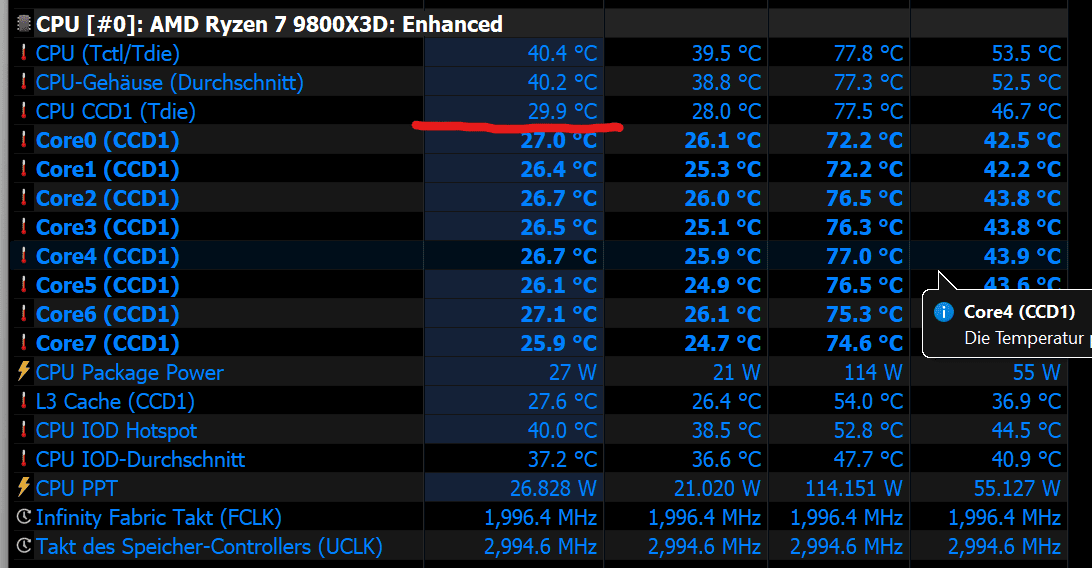Click clock icon beside Takt des Speicher-Controllers (UCLK)
1092x568 pixels.
24,546
